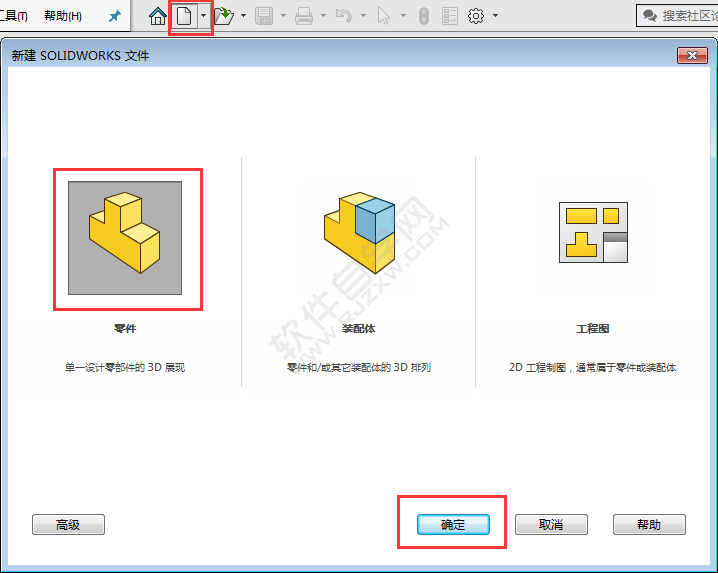Open the File Properties list icon
This screenshot has height=573, width=718.
pyautogui.click(x=450, y=16)
